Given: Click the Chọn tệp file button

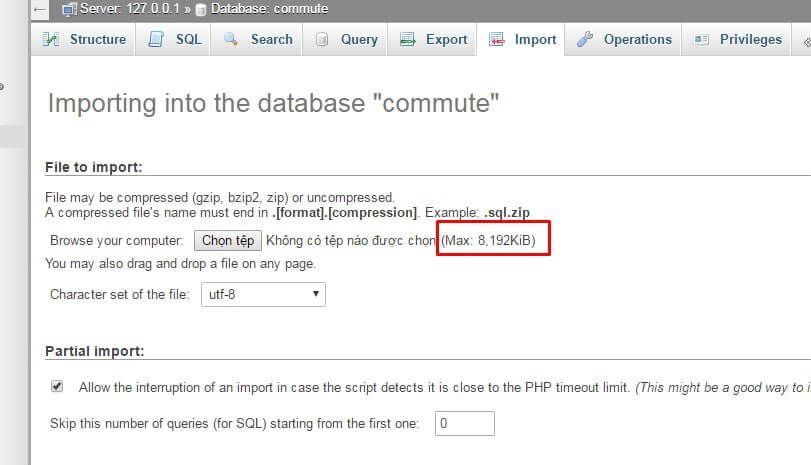Looking at the screenshot, I should click(x=228, y=241).
